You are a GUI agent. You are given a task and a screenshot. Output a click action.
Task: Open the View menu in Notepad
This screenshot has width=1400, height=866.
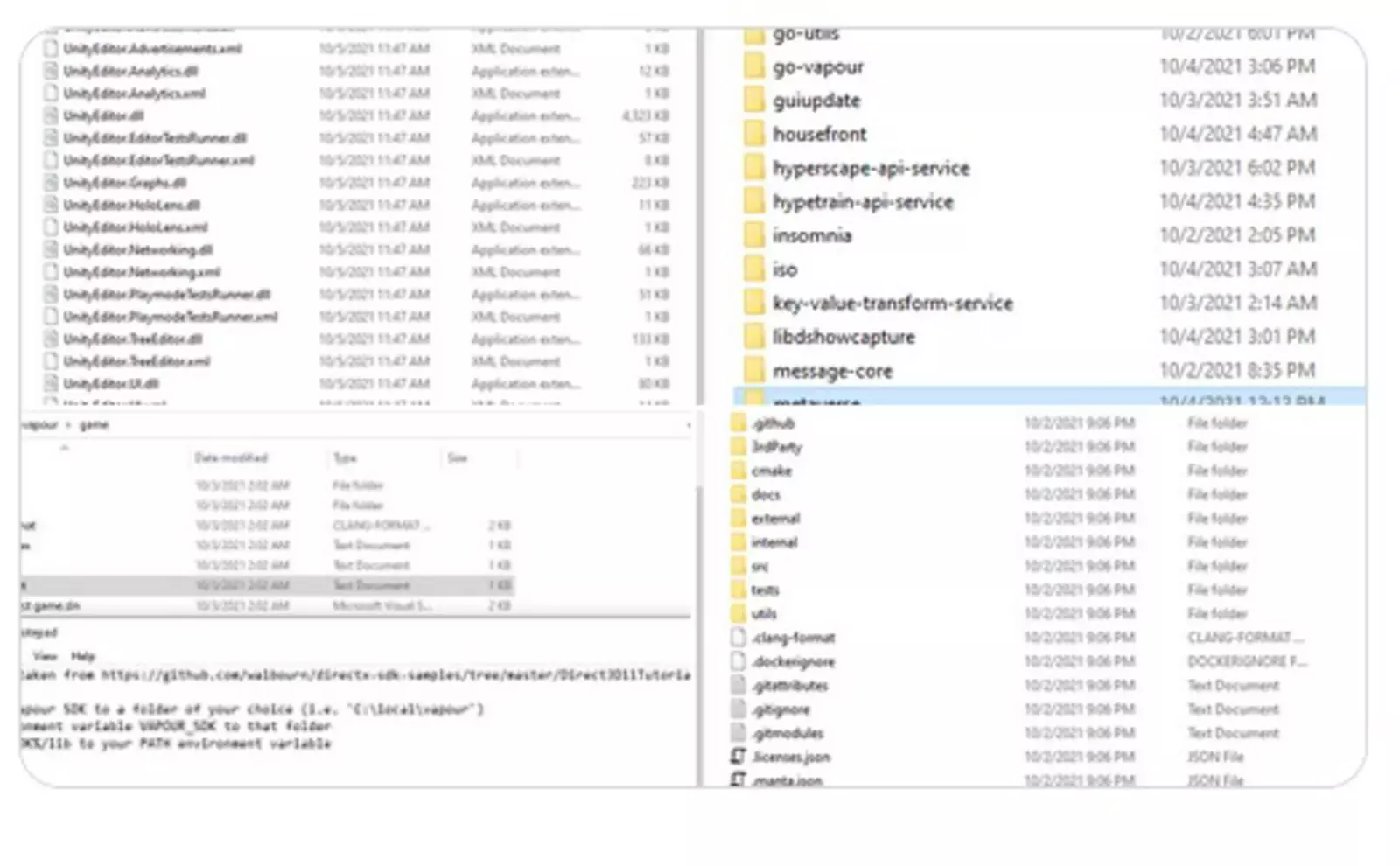(x=45, y=656)
